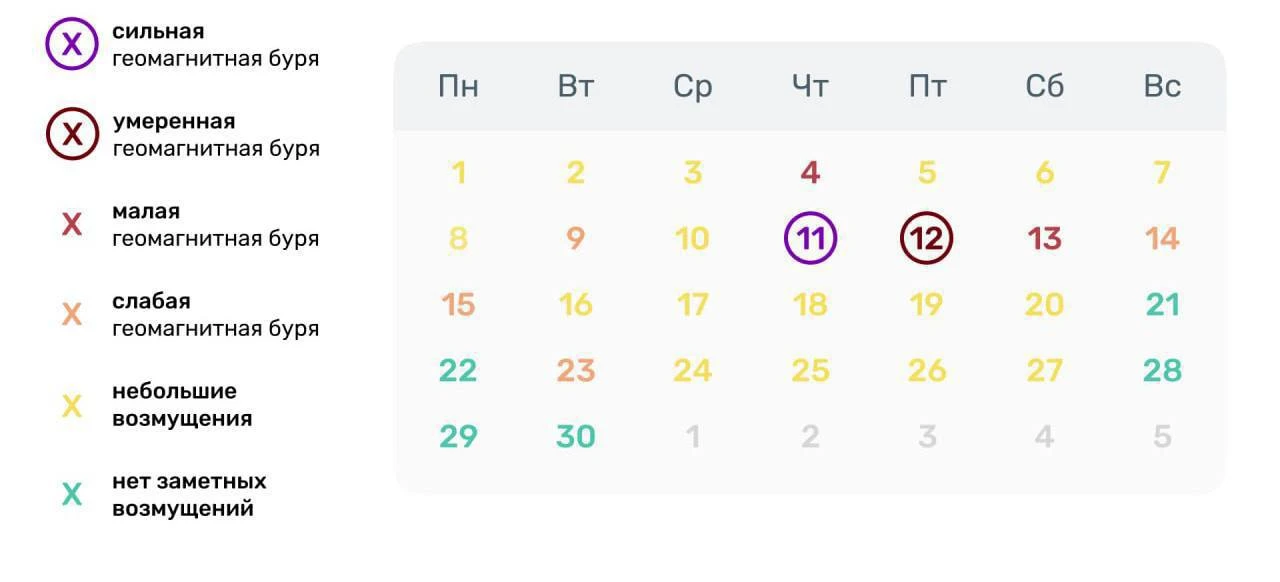Image resolution: width=1280 pixels, height=582 pixels.
Task: Select the Пн weekday column header
Action: click(458, 86)
